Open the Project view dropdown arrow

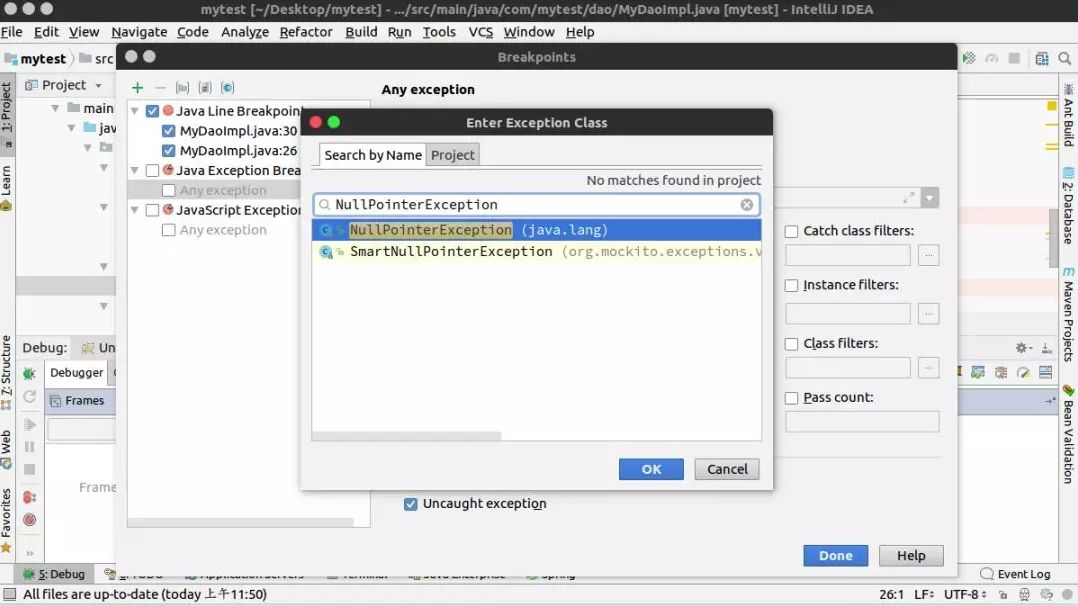[x=98, y=85]
